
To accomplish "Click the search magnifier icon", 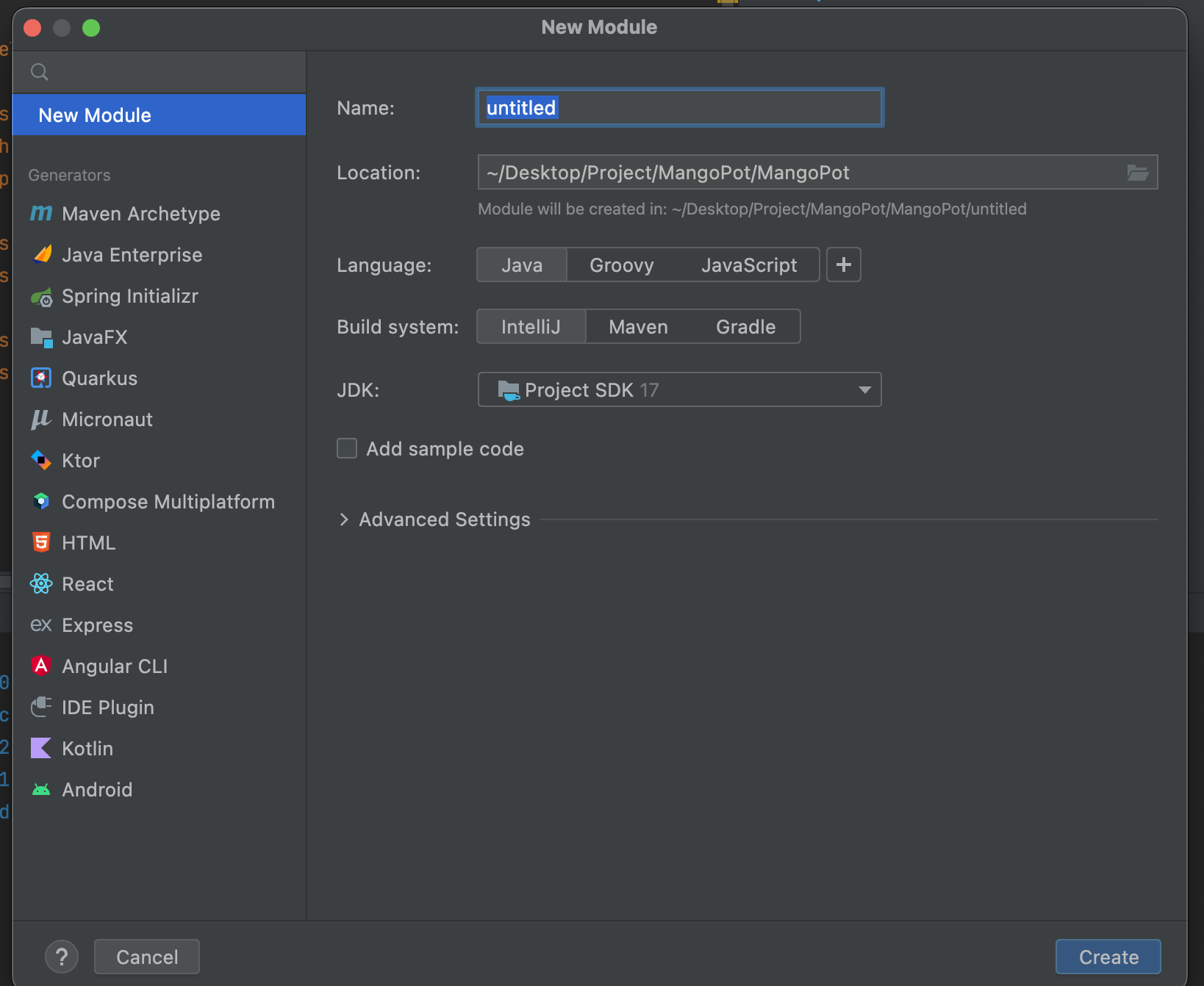I will (x=40, y=72).
